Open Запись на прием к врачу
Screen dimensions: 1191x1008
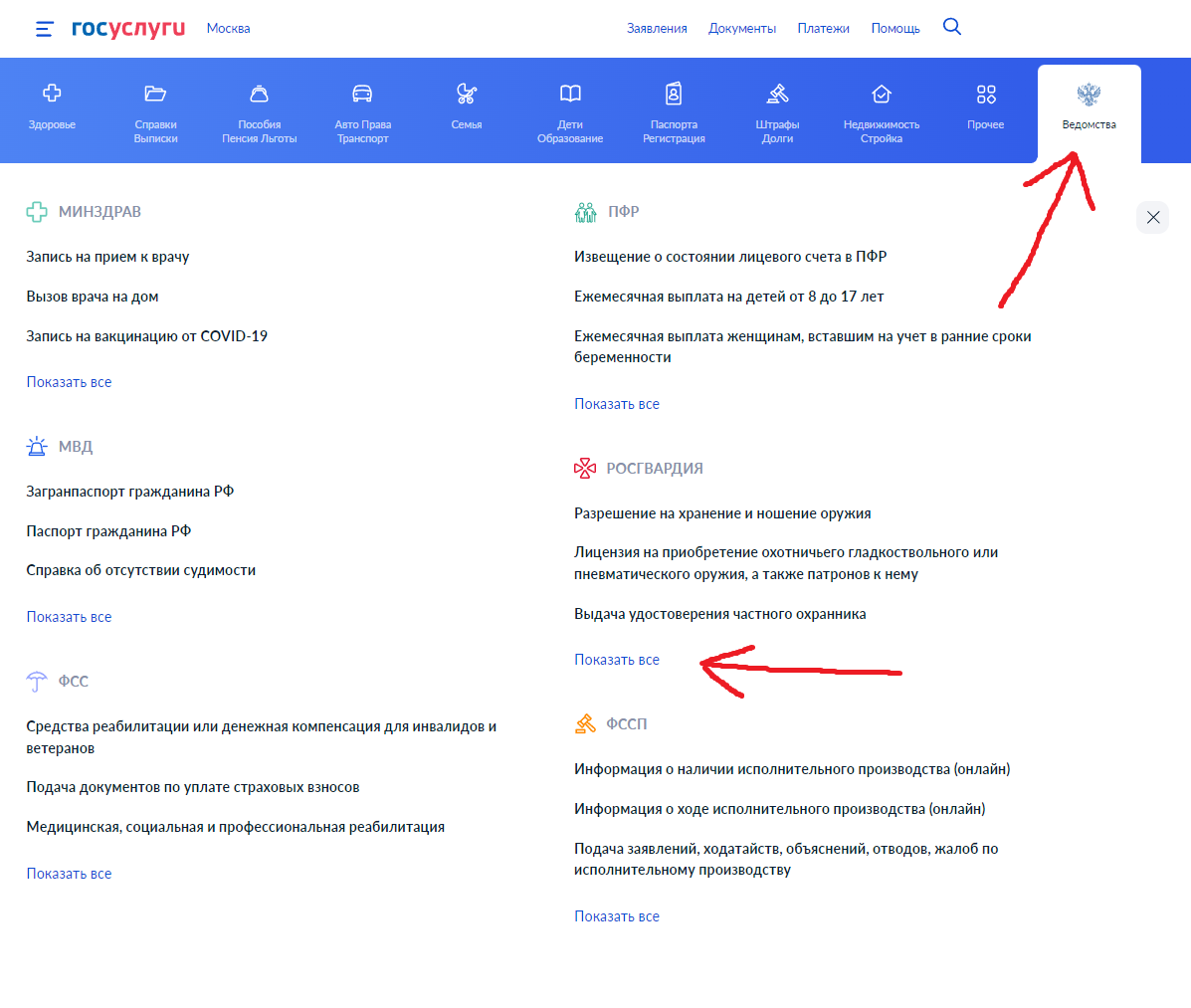[x=107, y=257]
